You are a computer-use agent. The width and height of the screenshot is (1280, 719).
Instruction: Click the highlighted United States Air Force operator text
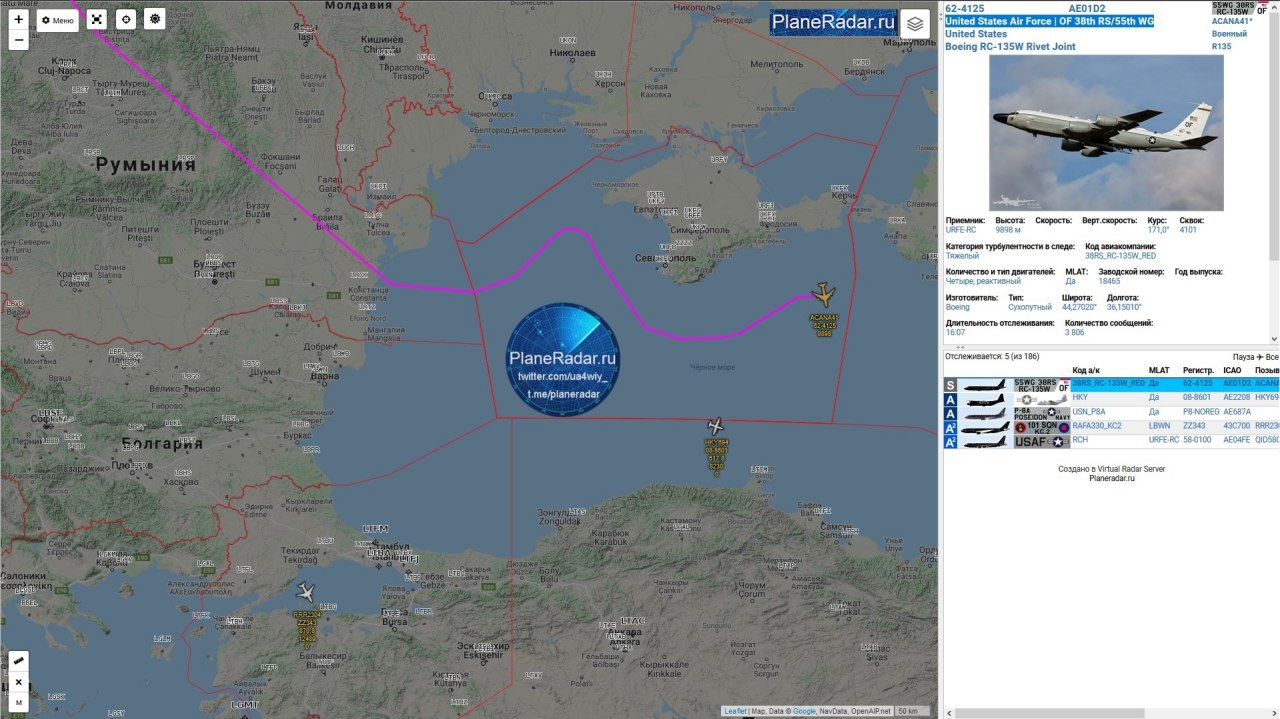[x=1049, y=21]
